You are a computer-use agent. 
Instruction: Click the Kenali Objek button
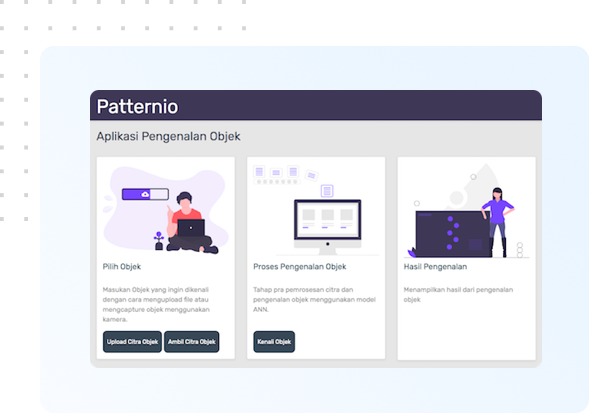[274, 342]
